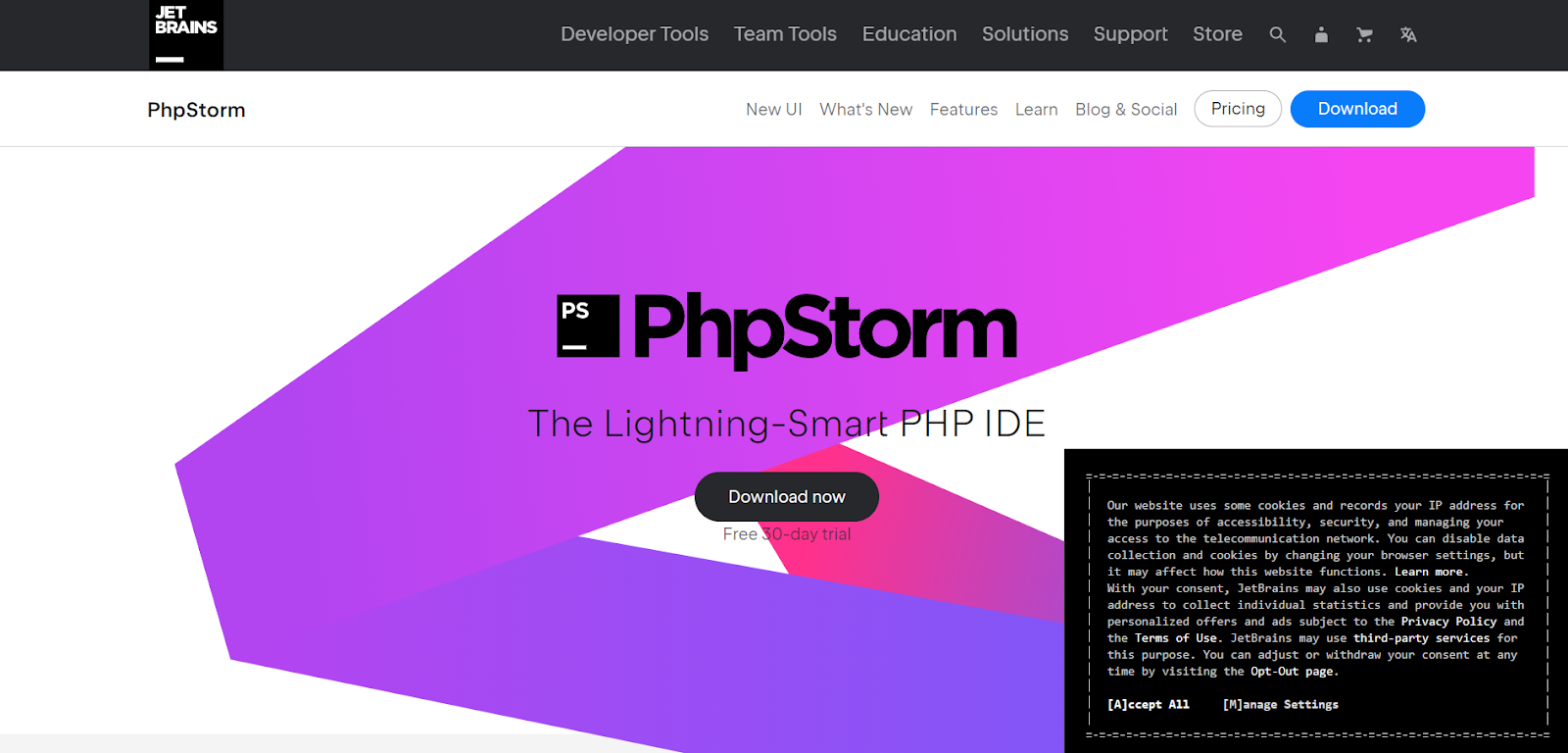Open the account profile icon

coord(1321,35)
